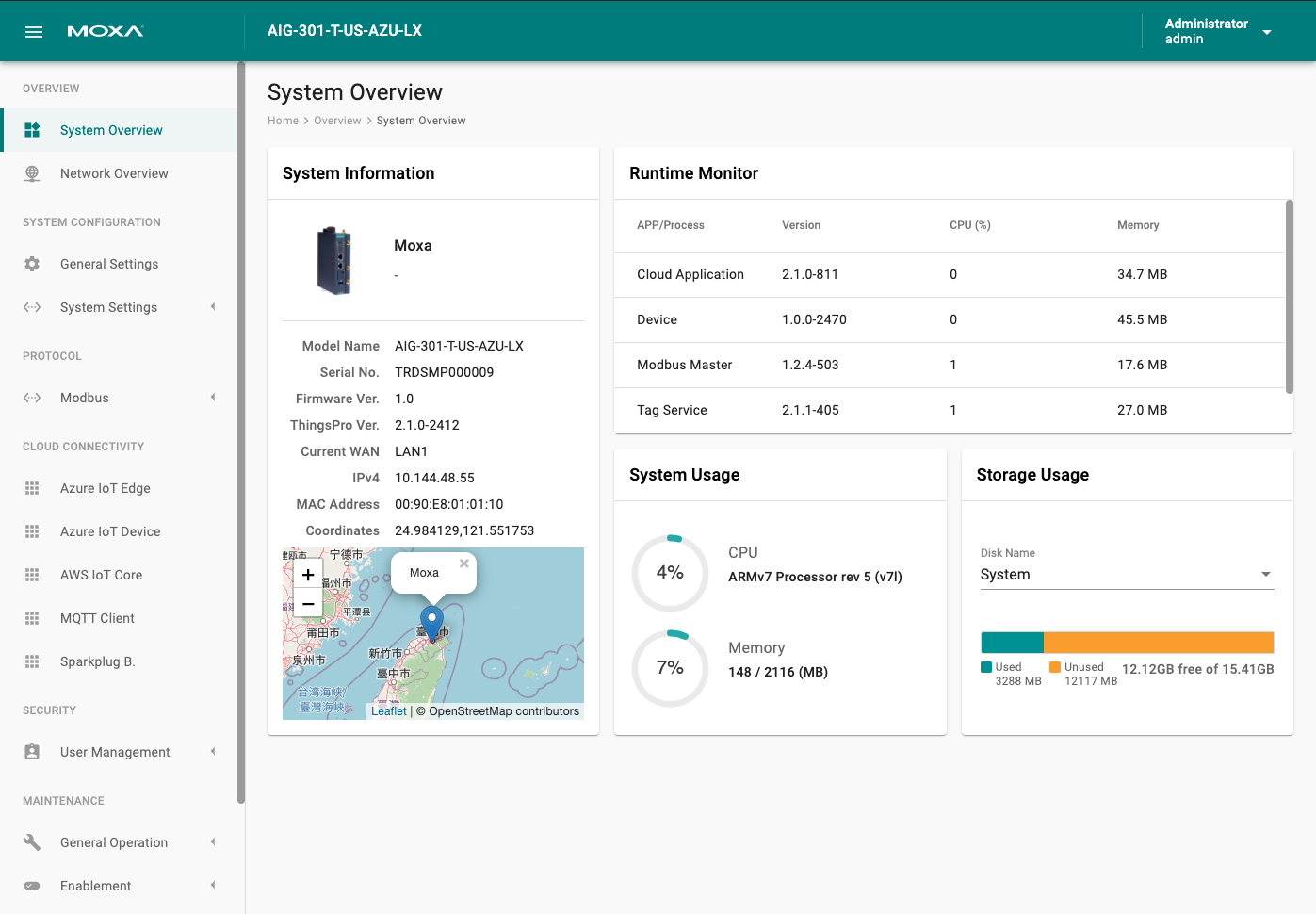Click the Sparkplug B. grid icon
This screenshot has height=914, width=1316.
(32, 661)
